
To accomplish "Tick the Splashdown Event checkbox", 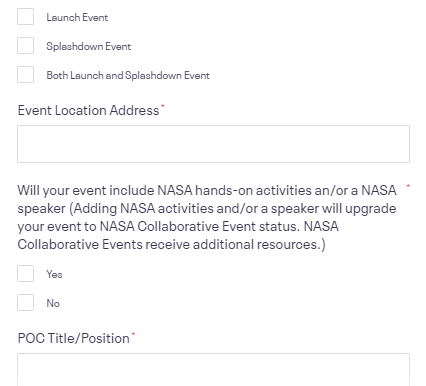I will (25, 46).
